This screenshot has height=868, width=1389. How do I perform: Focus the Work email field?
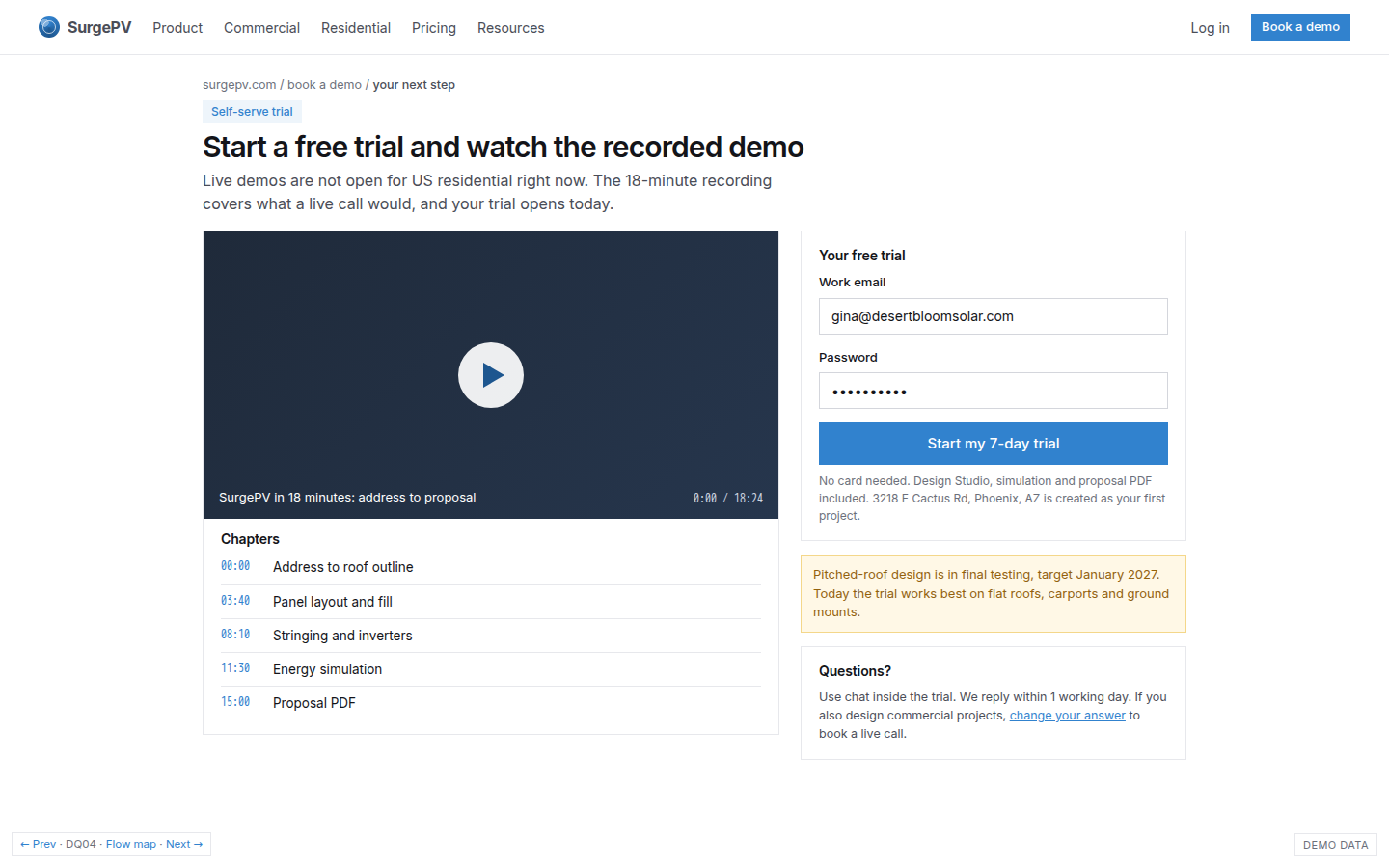[x=994, y=316]
